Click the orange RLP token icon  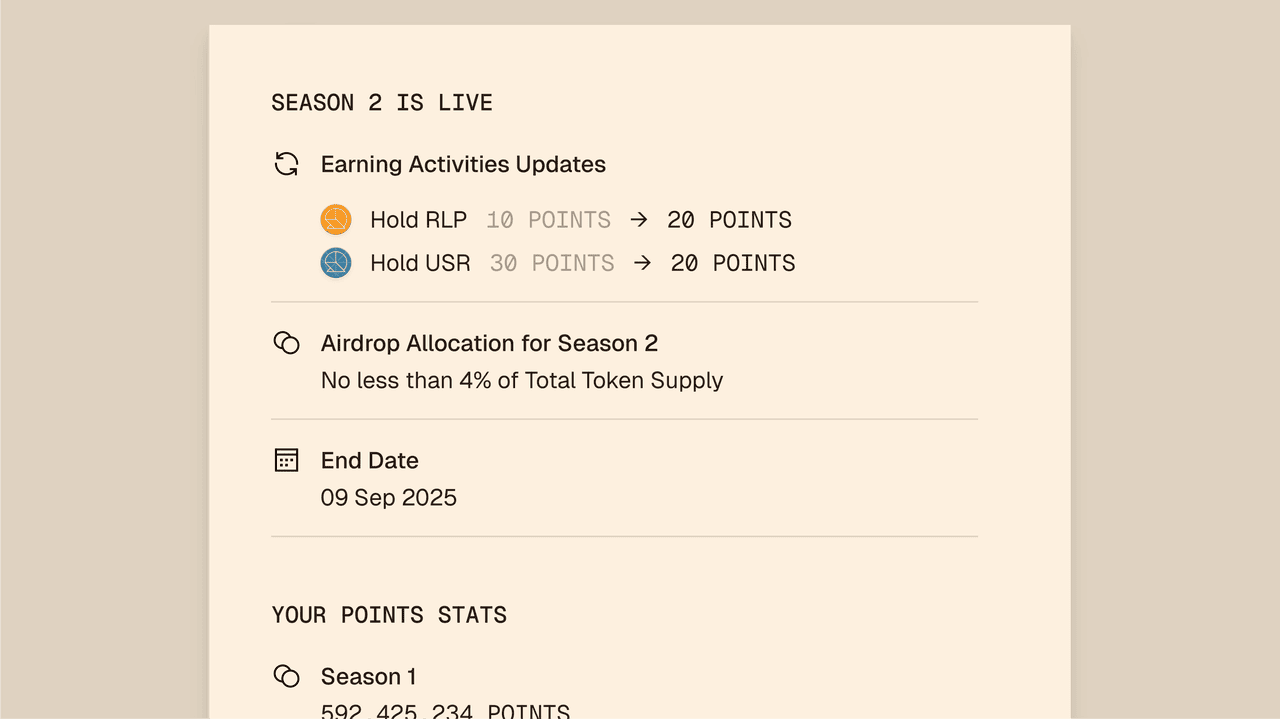click(336, 220)
